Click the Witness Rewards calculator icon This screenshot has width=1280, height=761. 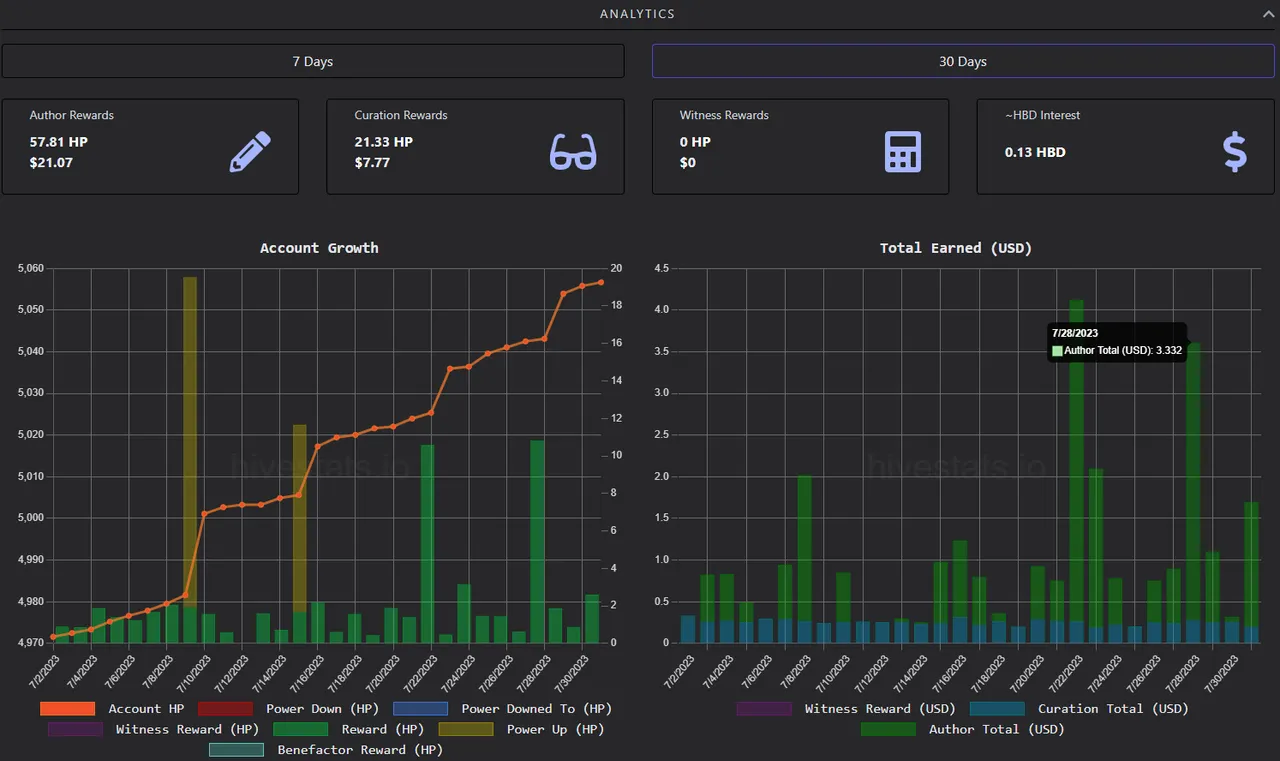[902, 152]
